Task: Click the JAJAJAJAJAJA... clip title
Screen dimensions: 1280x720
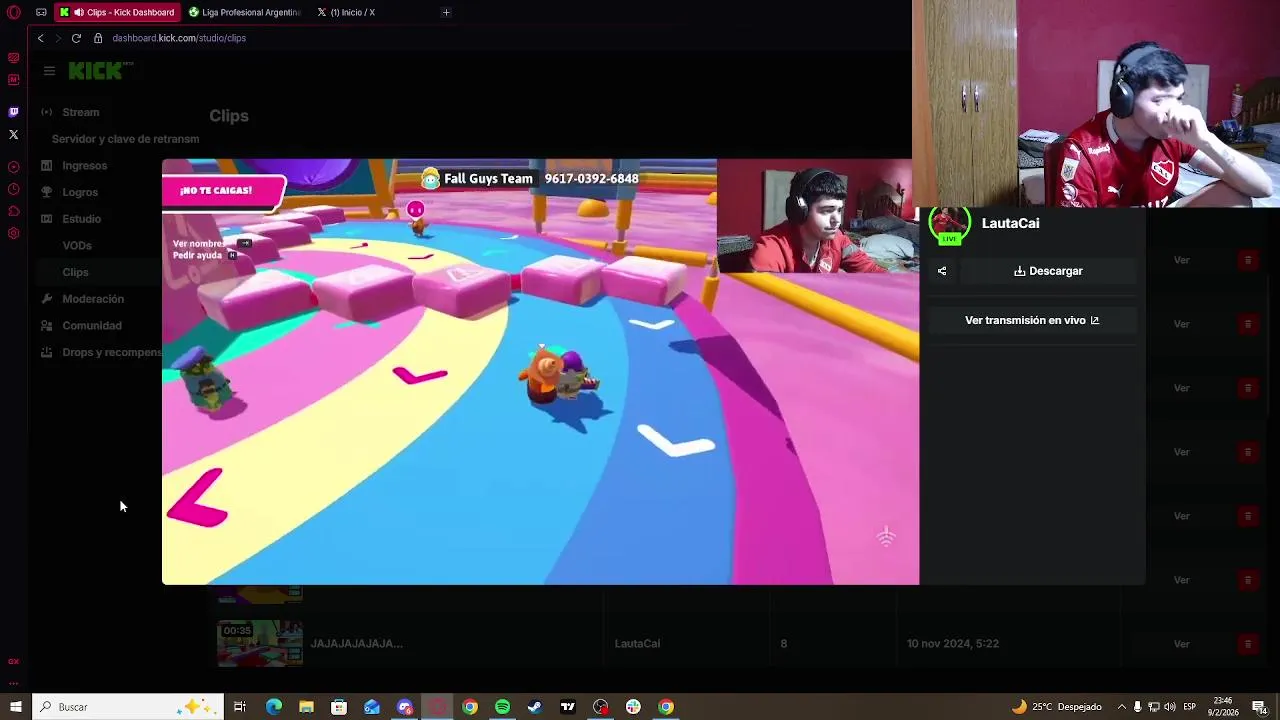Action: coord(356,644)
